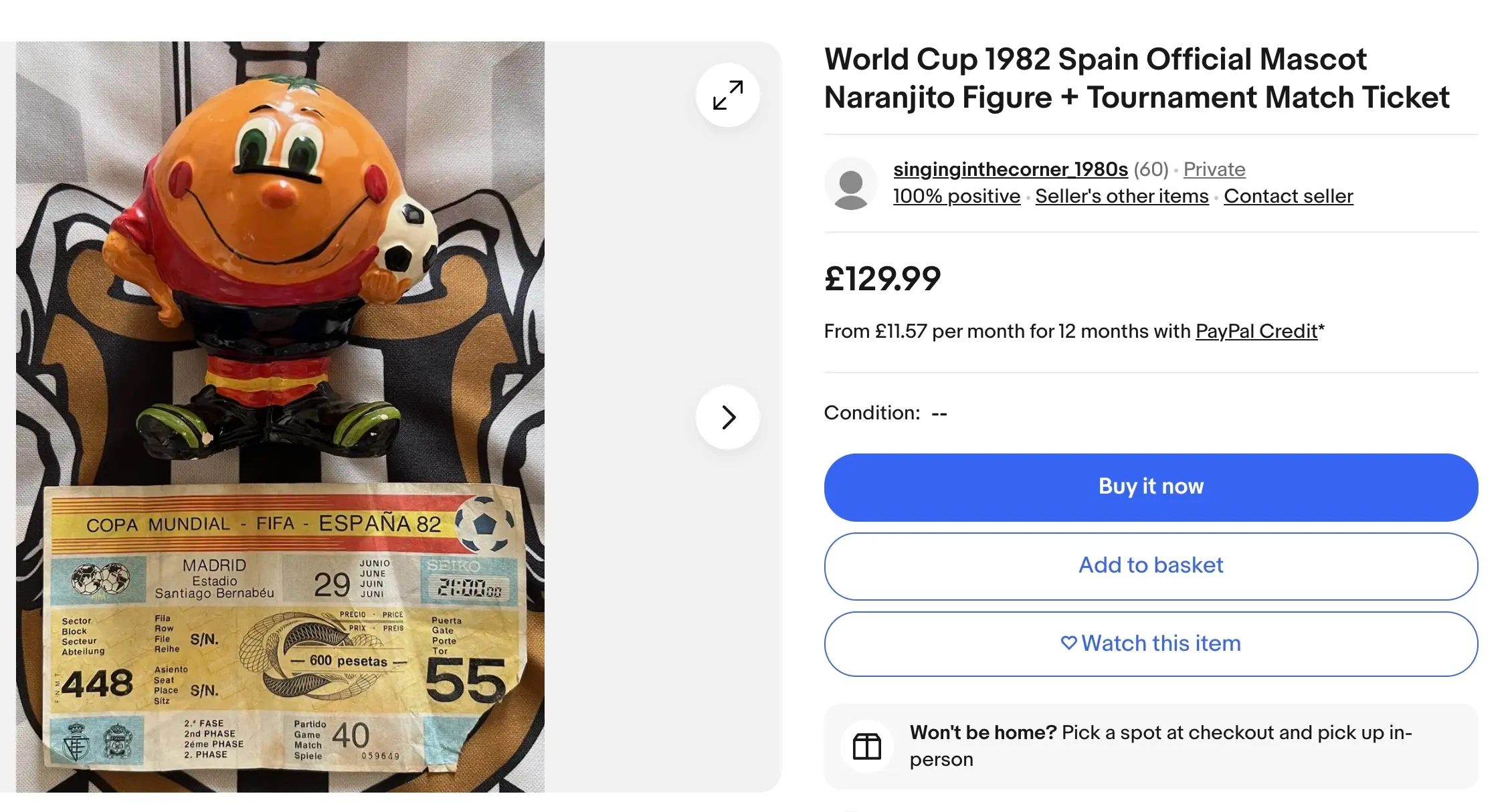Click the Contact seller link
The image size is (1508, 812).
[1288, 196]
